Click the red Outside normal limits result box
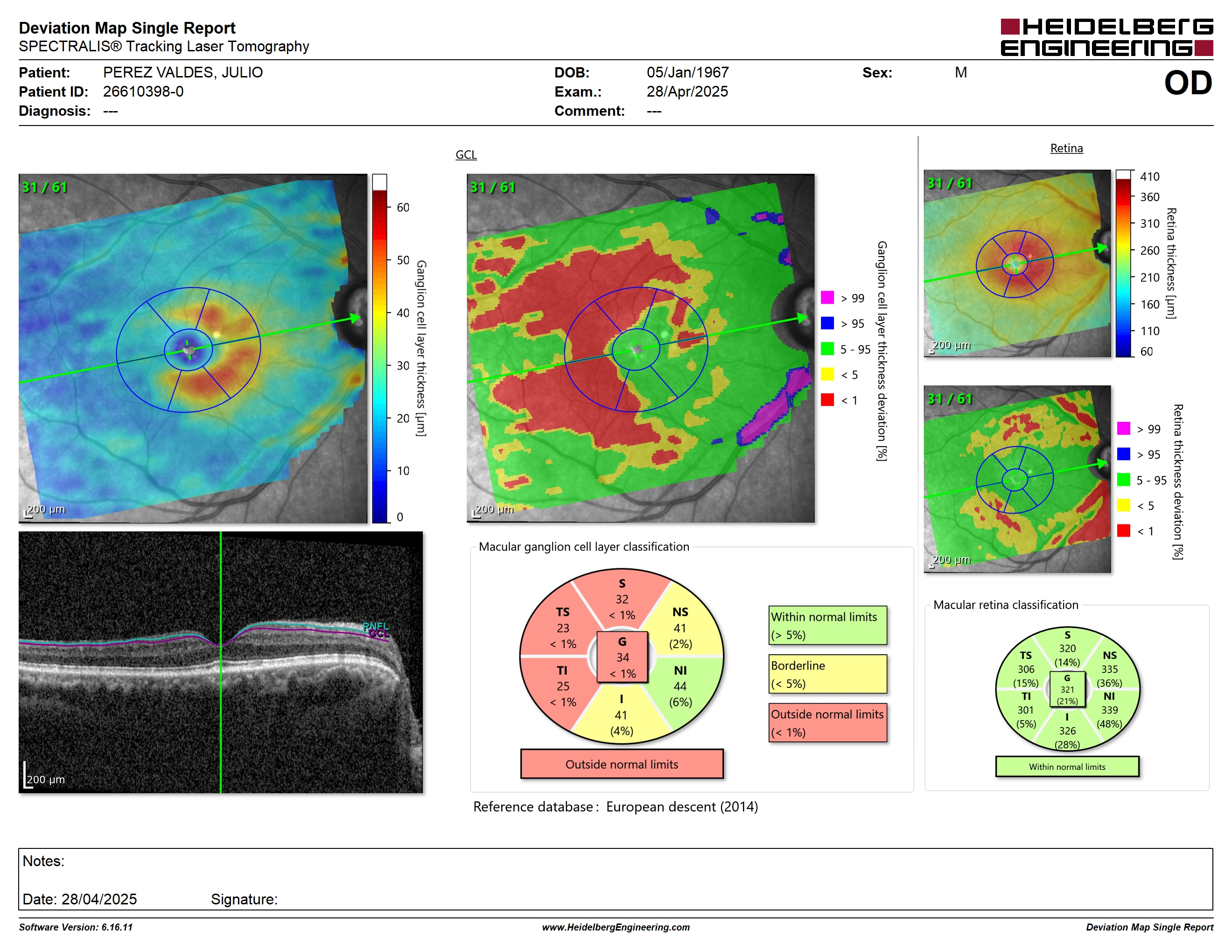Screen dimensions: 1232x952 622,764
